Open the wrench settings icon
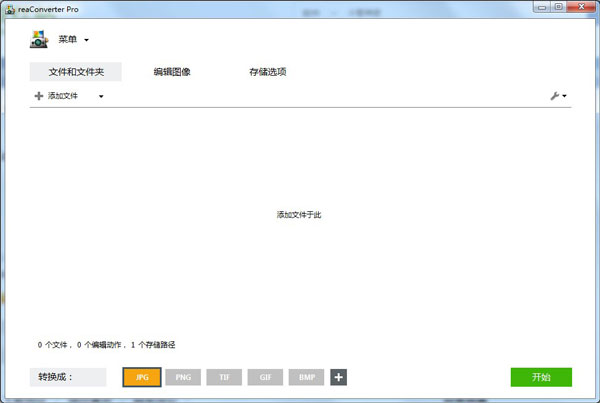The image size is (600, 403). 554,96
